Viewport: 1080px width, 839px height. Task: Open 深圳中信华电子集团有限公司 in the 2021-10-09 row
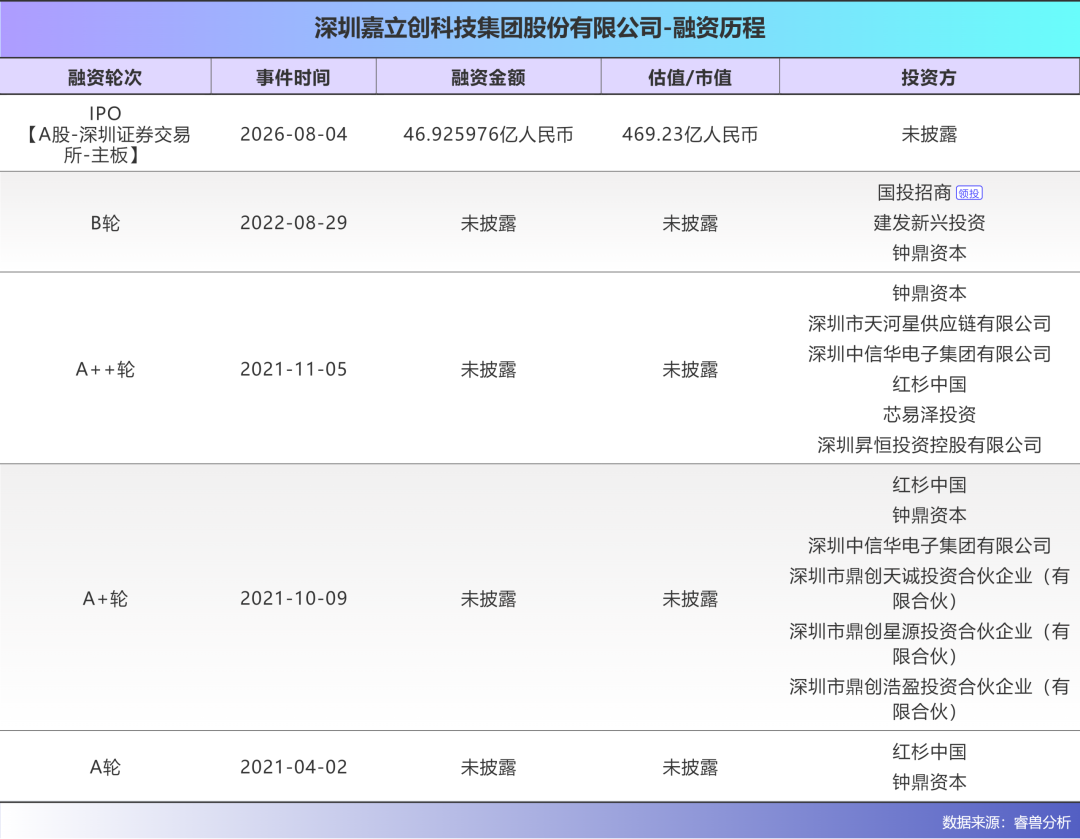(x=929, y=546)
